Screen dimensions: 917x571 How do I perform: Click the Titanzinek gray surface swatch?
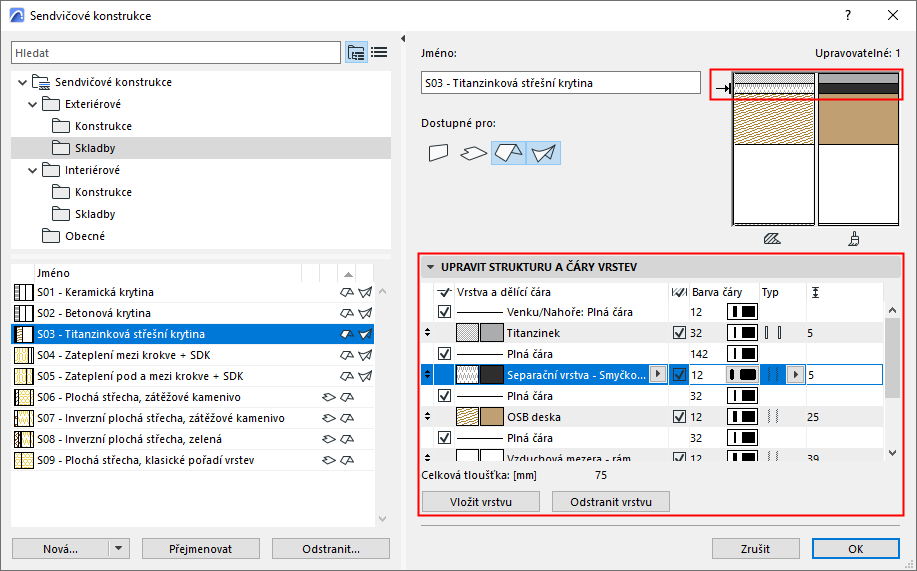pos(492,333)
